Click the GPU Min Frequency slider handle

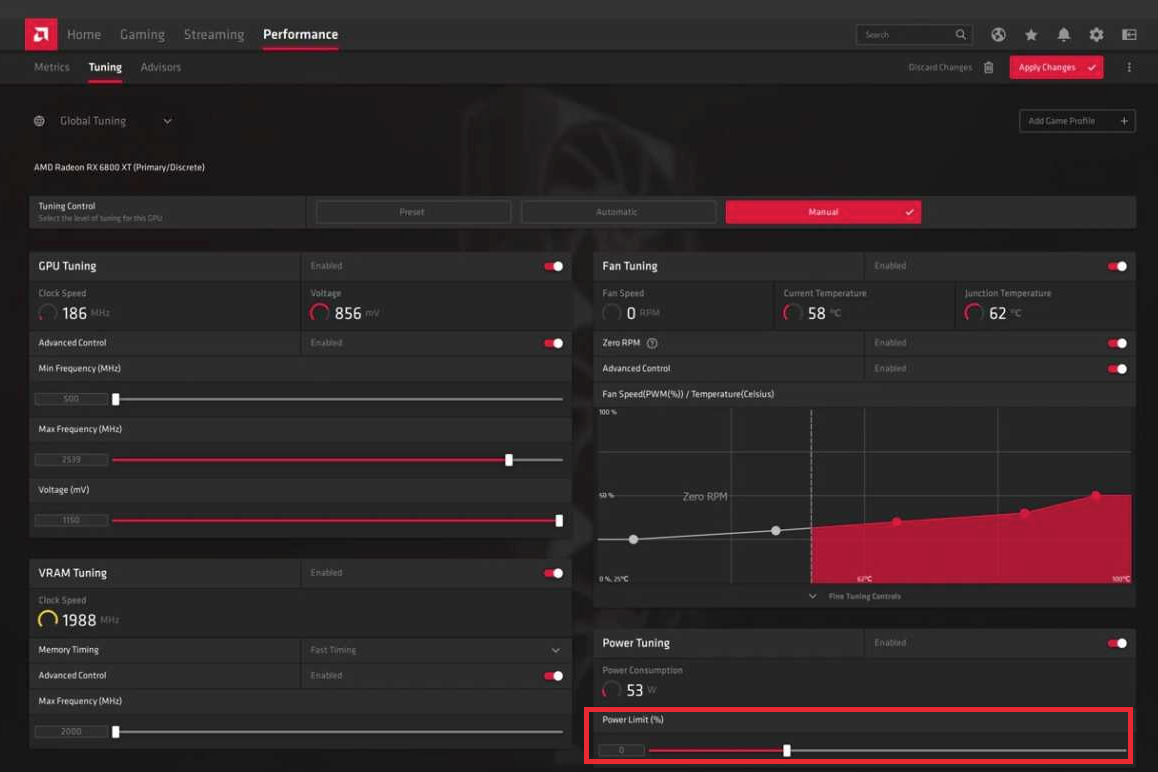tap(115, 399)
